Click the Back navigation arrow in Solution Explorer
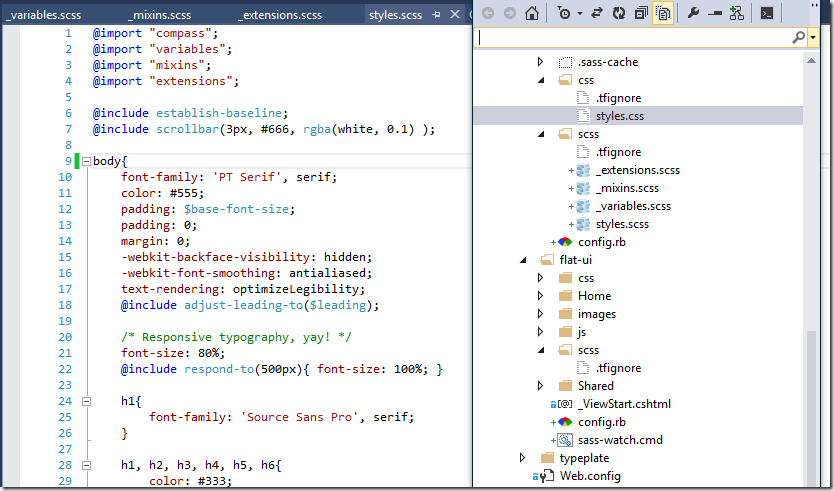Viewport: 834px width, 491px height. coord(488,13)
